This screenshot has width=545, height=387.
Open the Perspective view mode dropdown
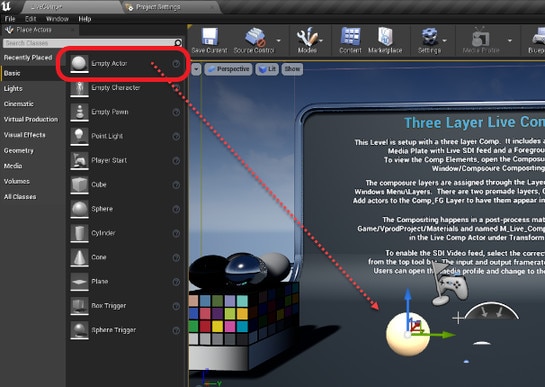click(x=229, y=69)
